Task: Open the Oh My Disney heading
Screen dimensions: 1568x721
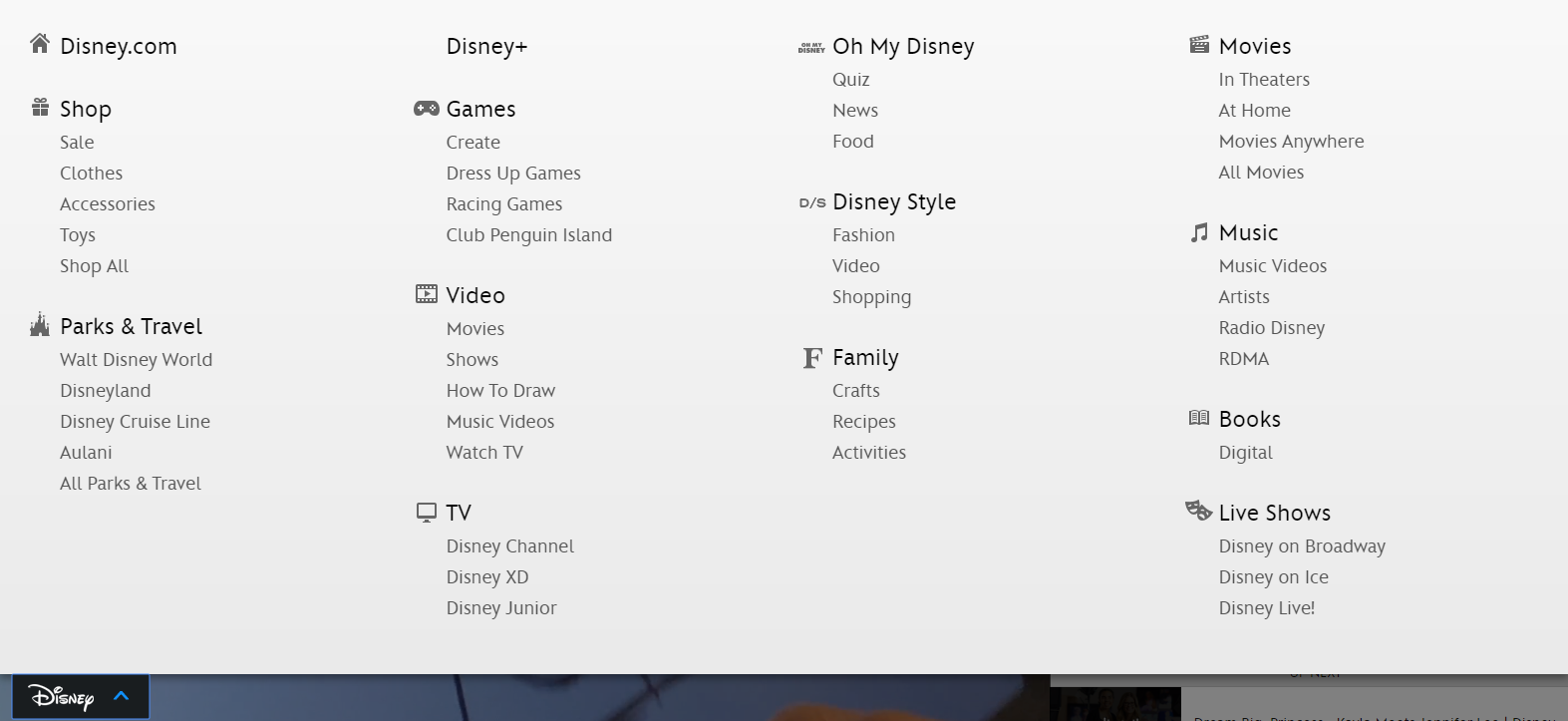Action: point(903,47)
